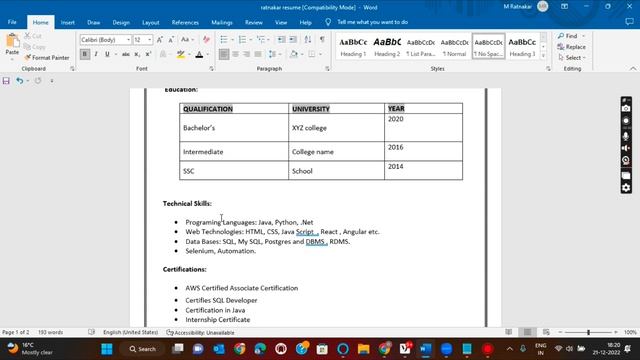Toggle Bold formatting
The height and width of the screenshot is (360, 640).
pos(85,54)
